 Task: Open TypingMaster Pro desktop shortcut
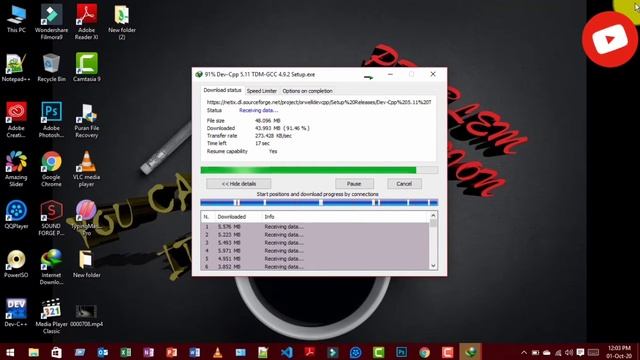point(87,218)
